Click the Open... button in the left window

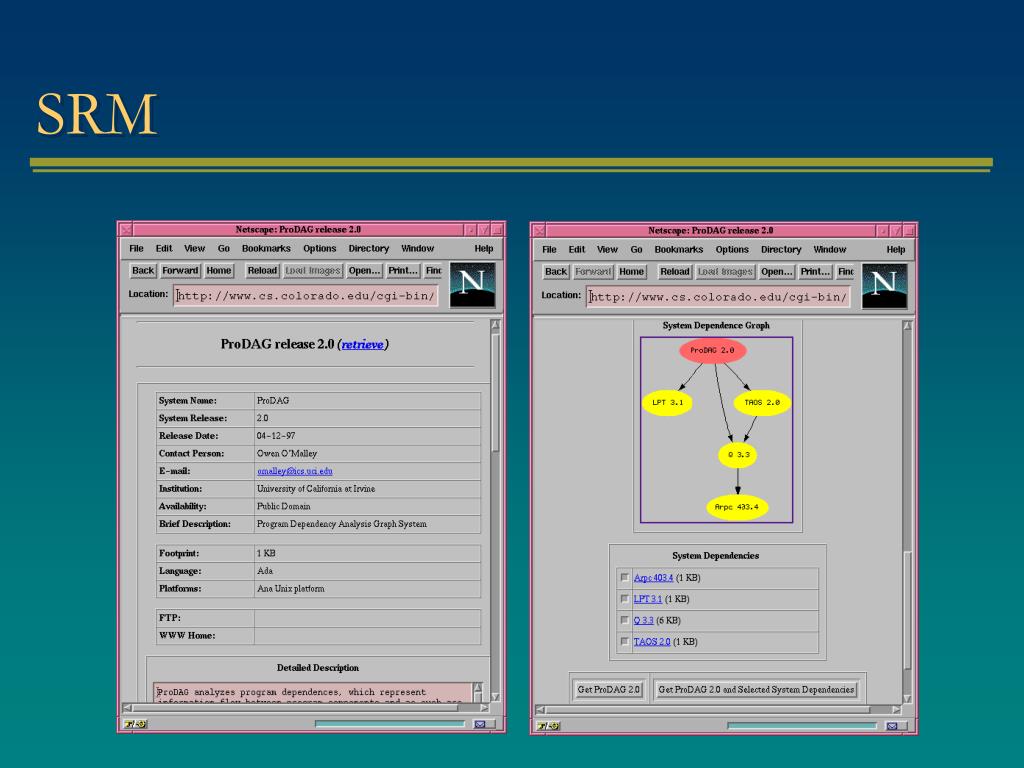(x=364, y=270)
